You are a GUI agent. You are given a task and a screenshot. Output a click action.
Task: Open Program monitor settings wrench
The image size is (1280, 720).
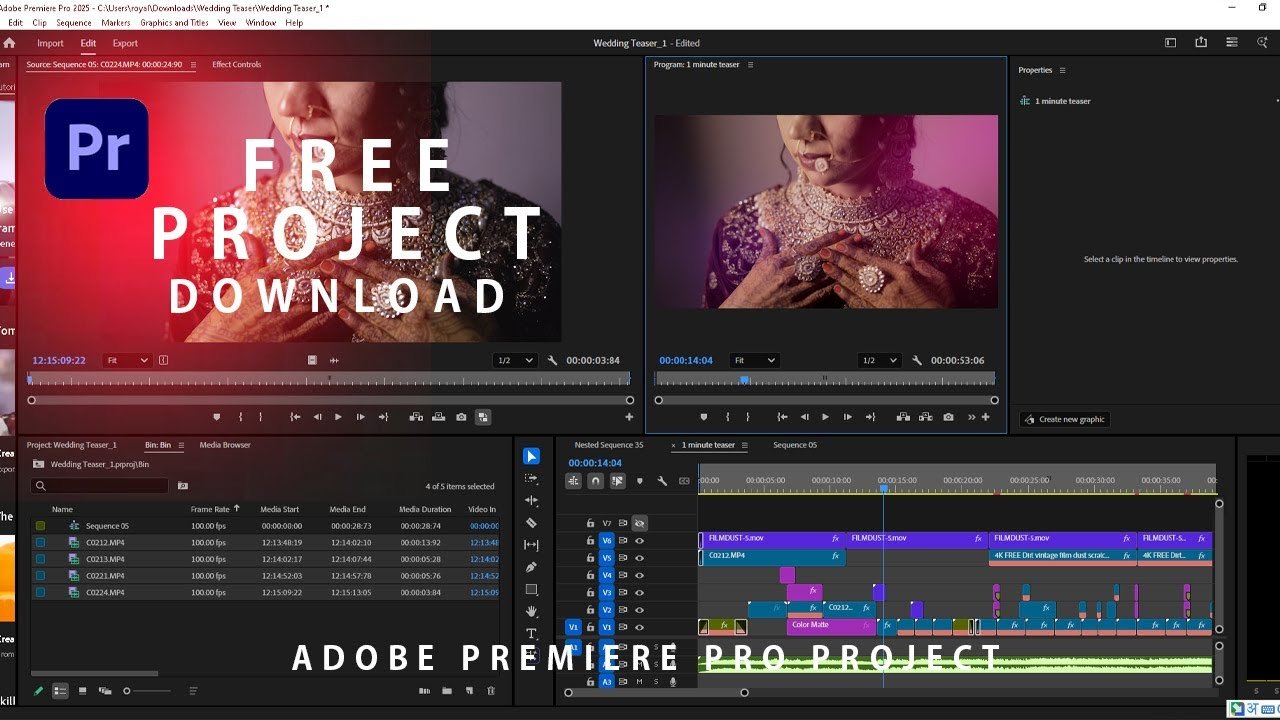[x=918, y=360]
